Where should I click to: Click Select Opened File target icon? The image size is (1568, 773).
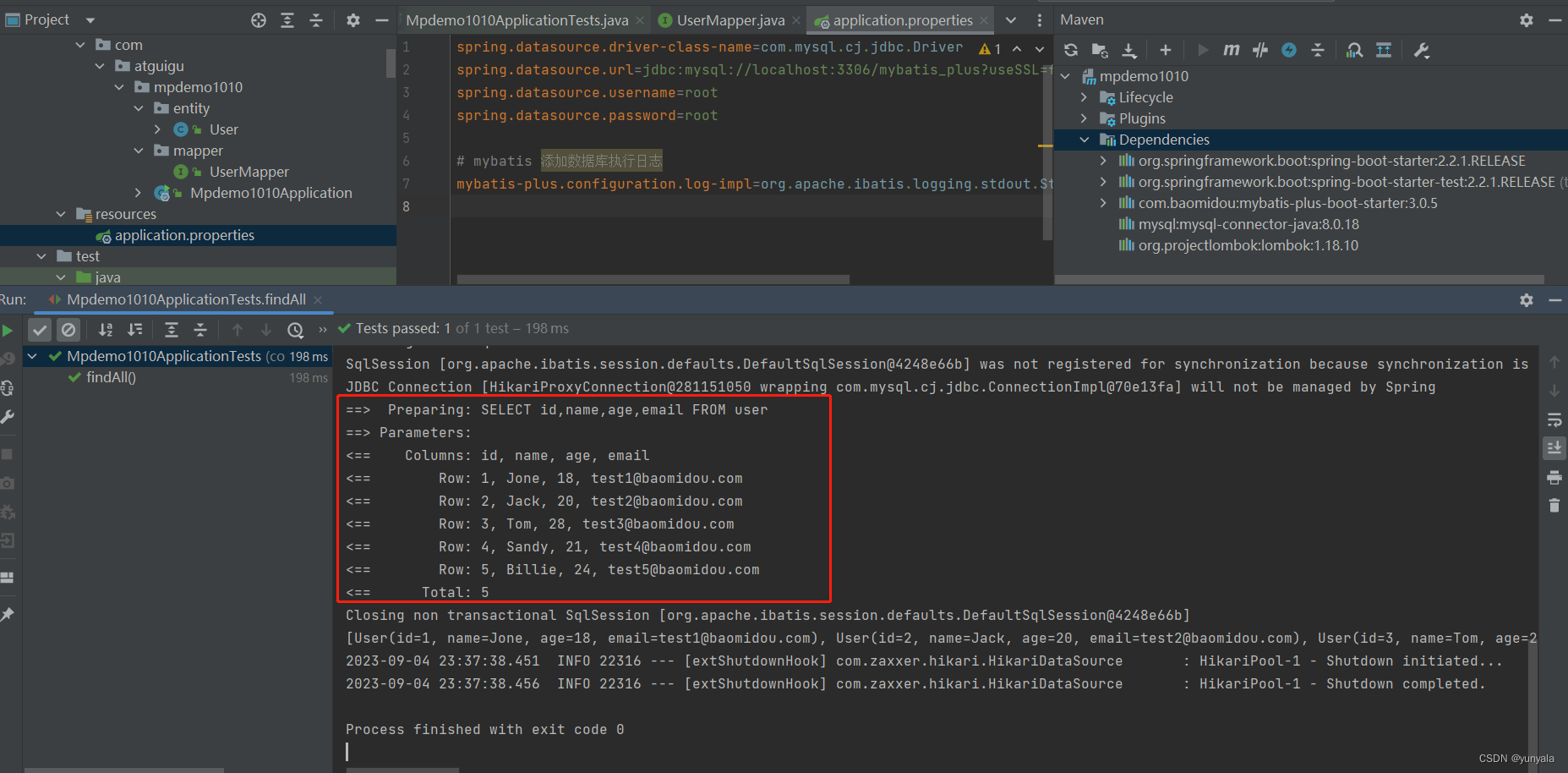[x=259, y=20]
